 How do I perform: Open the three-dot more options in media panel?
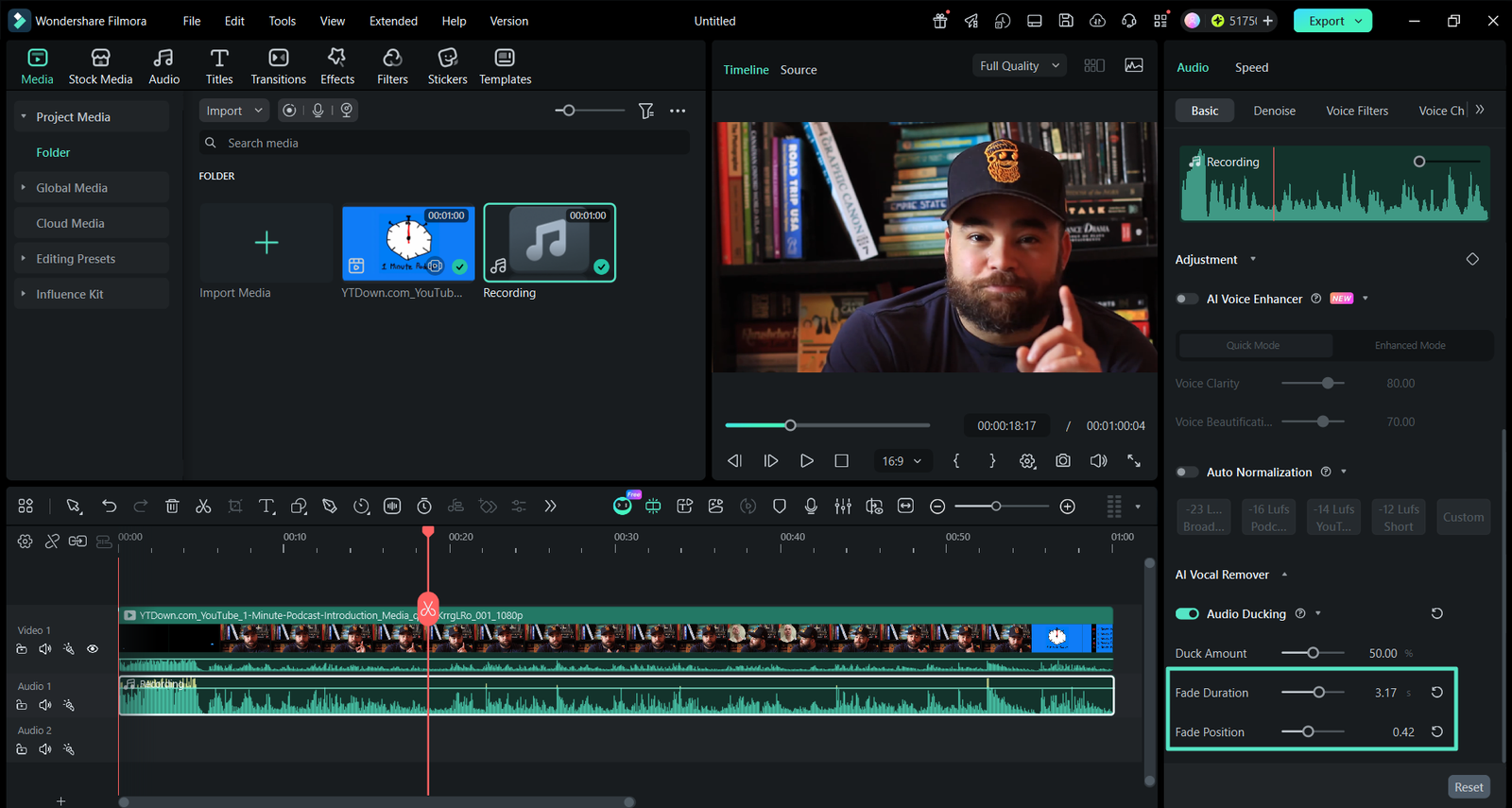tap(678, 111)
